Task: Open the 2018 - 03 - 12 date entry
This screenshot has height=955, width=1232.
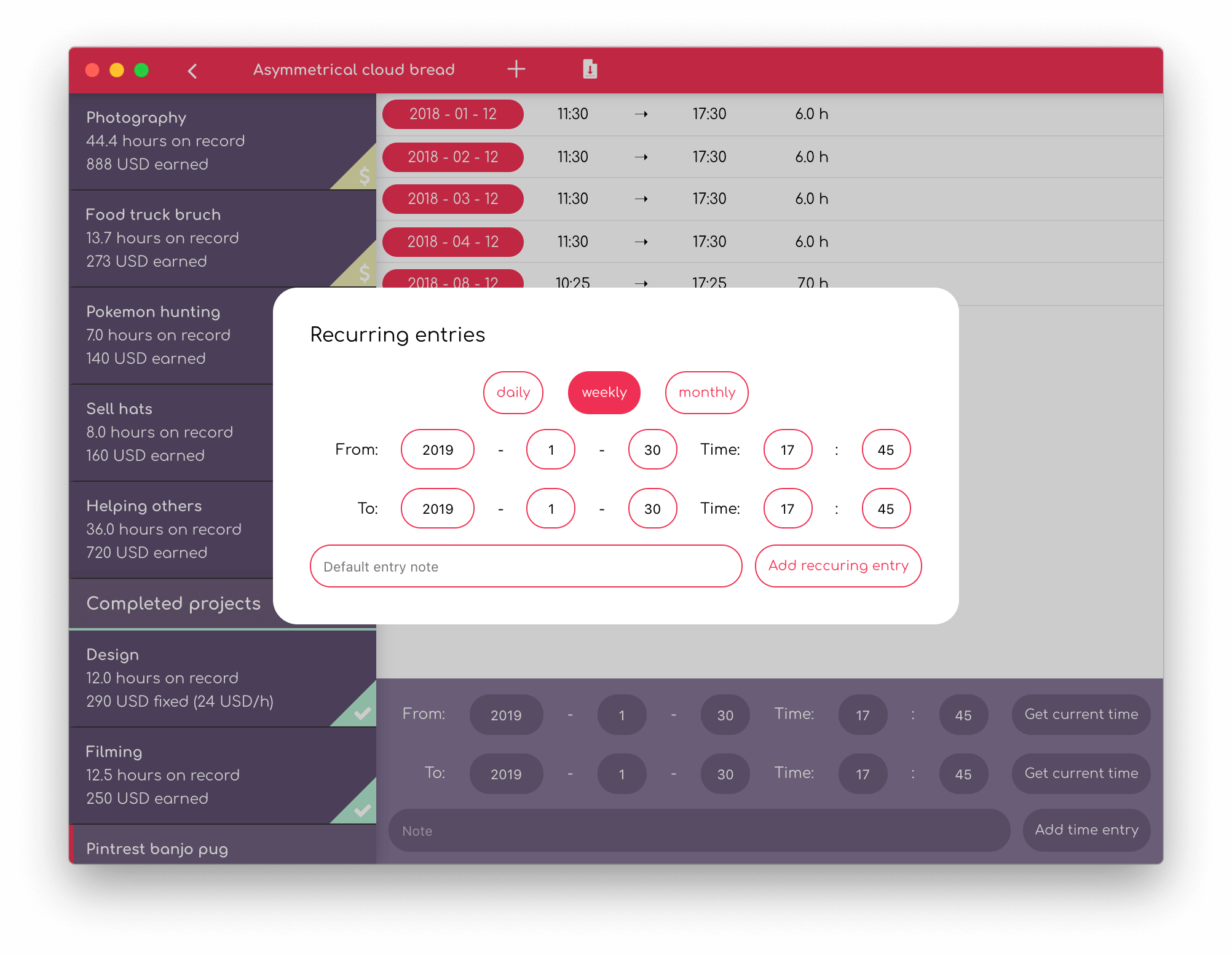Action: click(x=452, y=198)
